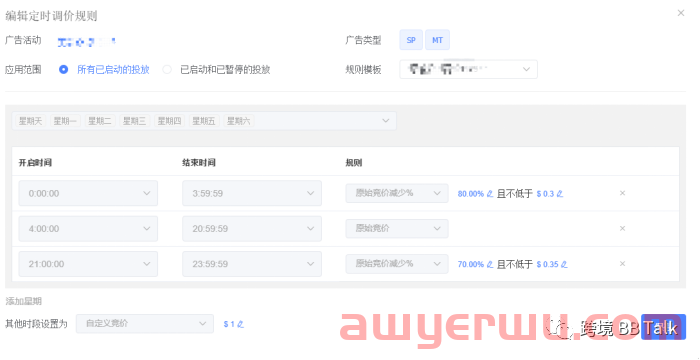
Task: Select 已启动和已暂停的投放 radio option
Action: click(x=217, y=70)
